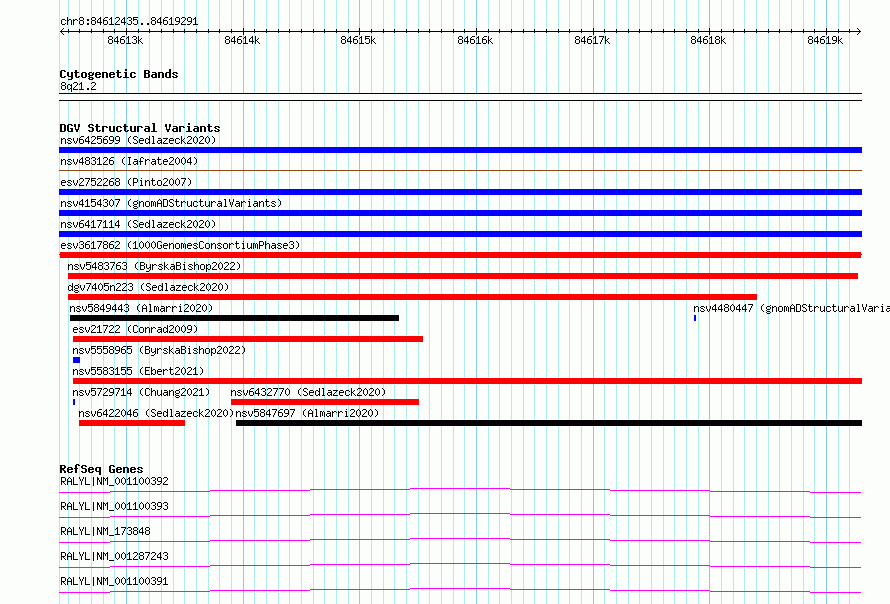Open nsv6417114 (Sedlazeck2020) variant label
The width and height of the screenshot is (890, 604).
point(138,224)
